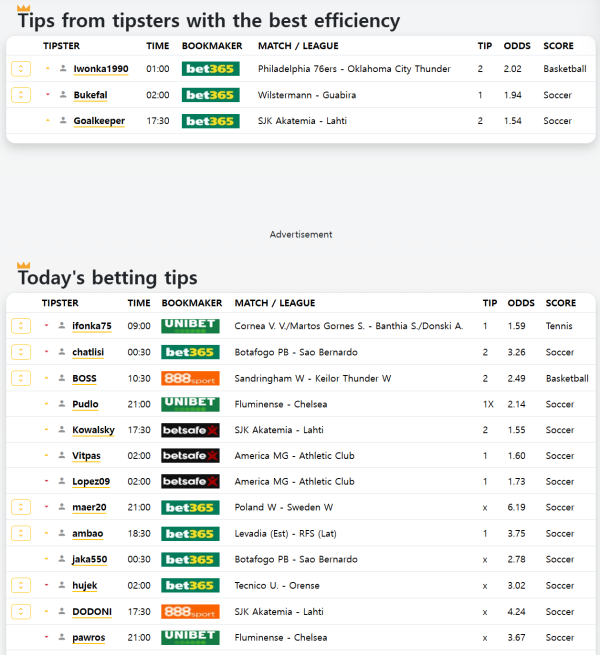Click the Unibet logo in pawros's row
Image resolution: width=600 pixels, height=655 pixels.
tap(190, 637)
